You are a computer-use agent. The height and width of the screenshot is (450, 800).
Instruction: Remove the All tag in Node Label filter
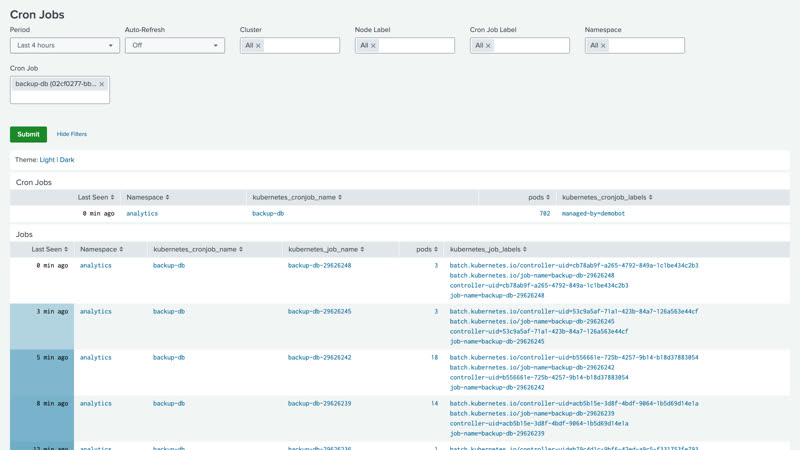[373, 46]
